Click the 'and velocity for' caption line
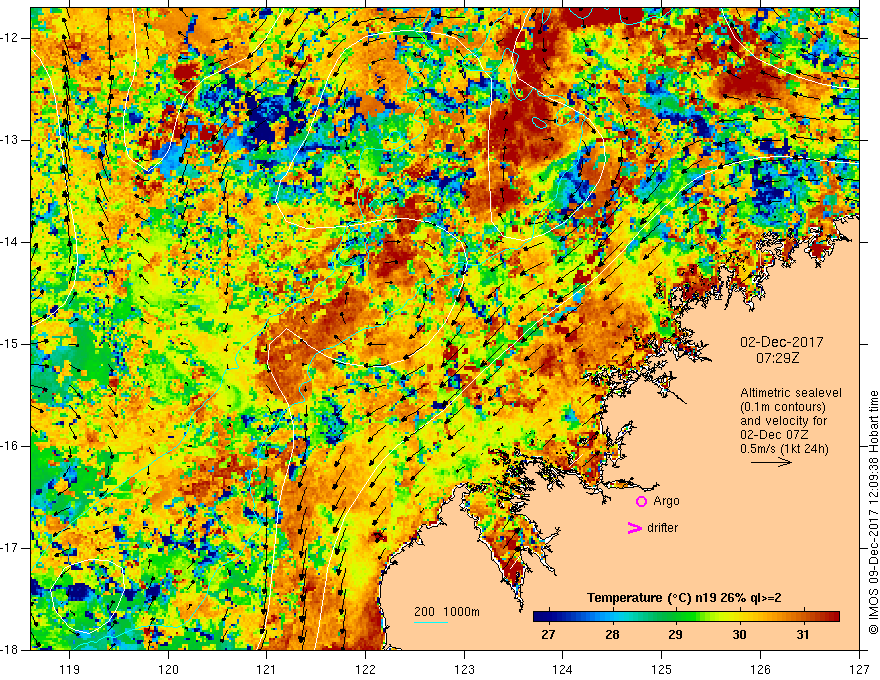The height and width of the screenshot is (680, 880). 783,421
